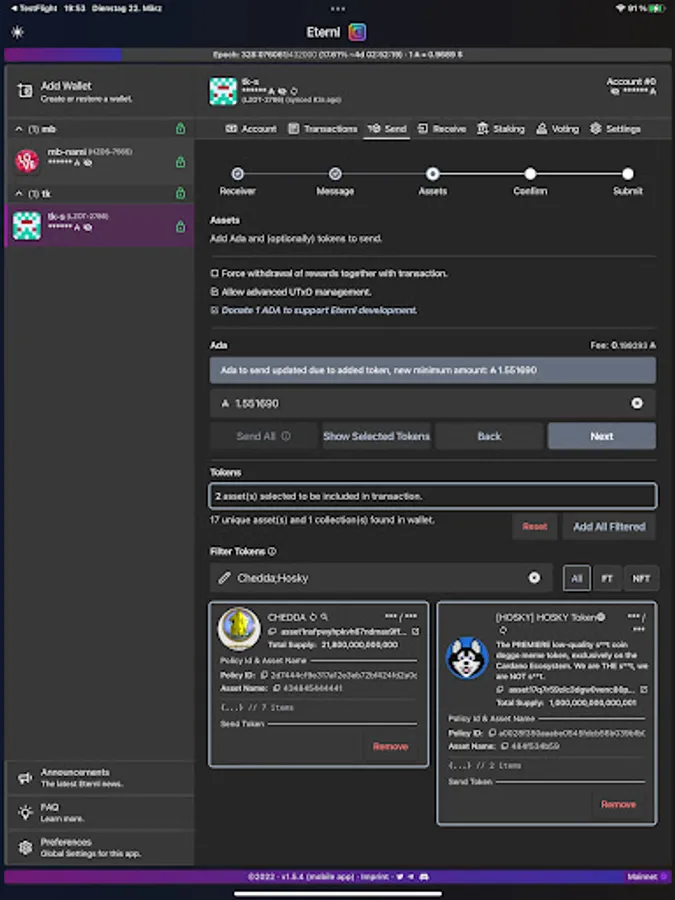The width and height of the screenshot is (675, 900).
Task: Click the lock icon beside mb-nami wallet
Action: click(180, 162)
